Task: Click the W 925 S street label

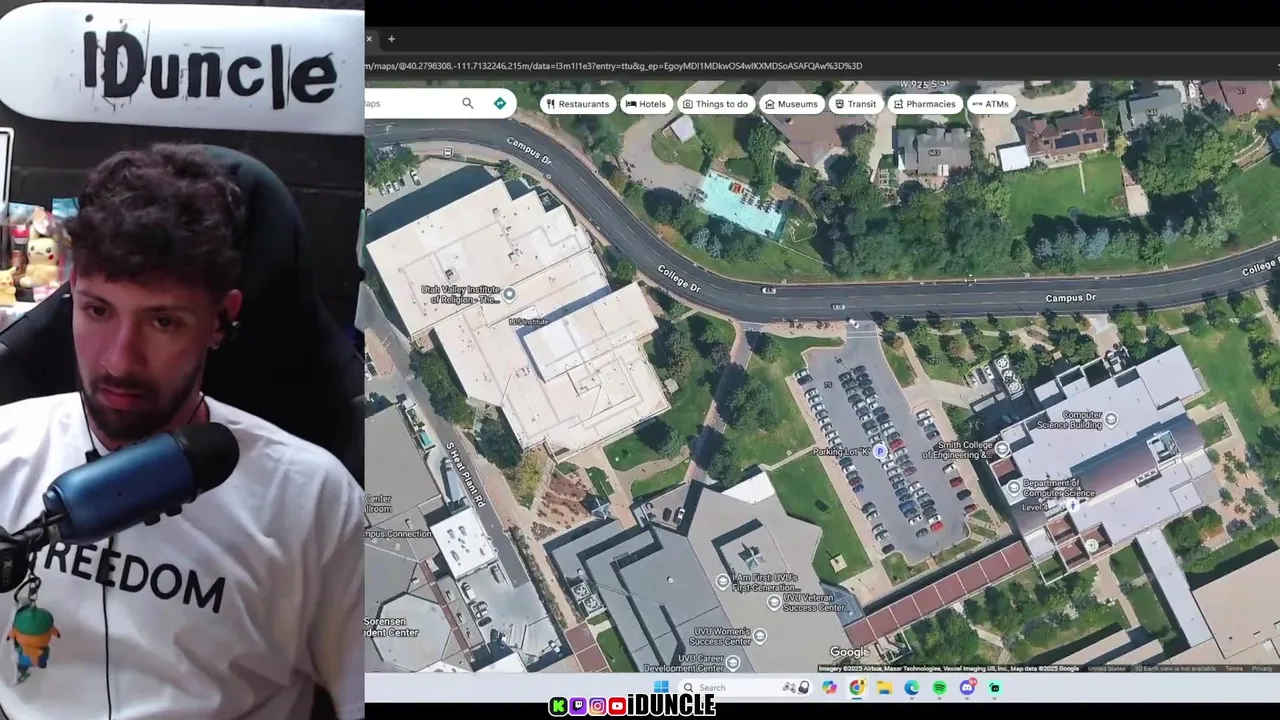Action: pyautogui.click(x=923, y=86)
